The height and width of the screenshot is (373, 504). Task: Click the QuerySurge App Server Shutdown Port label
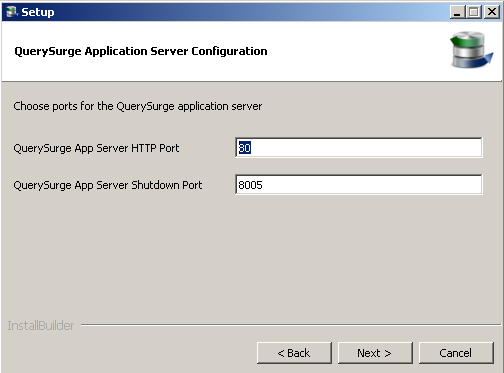tap(108, 185)
